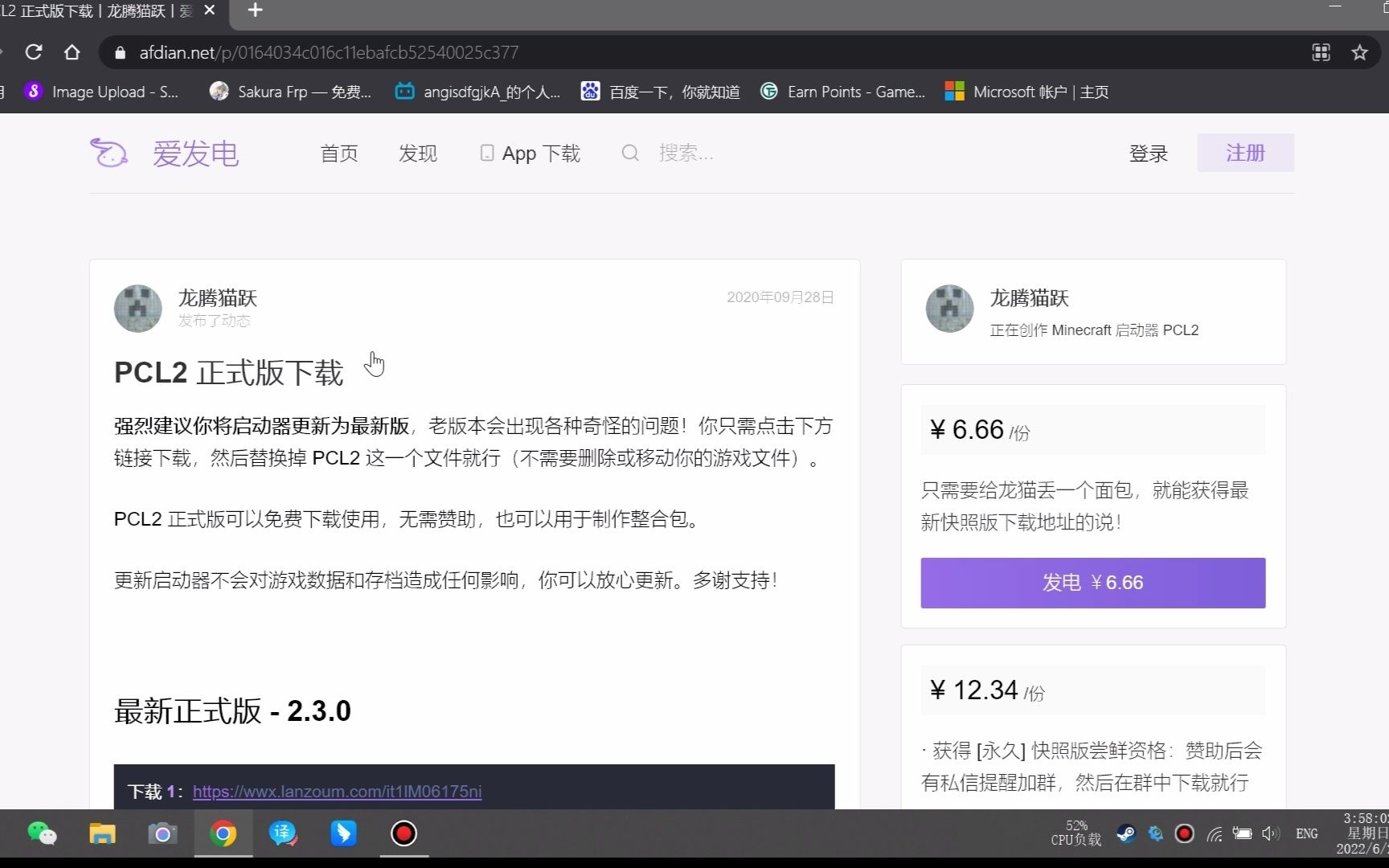Switch to 首页 in the site navigation

pyautogui.click(x=338, y=153)
